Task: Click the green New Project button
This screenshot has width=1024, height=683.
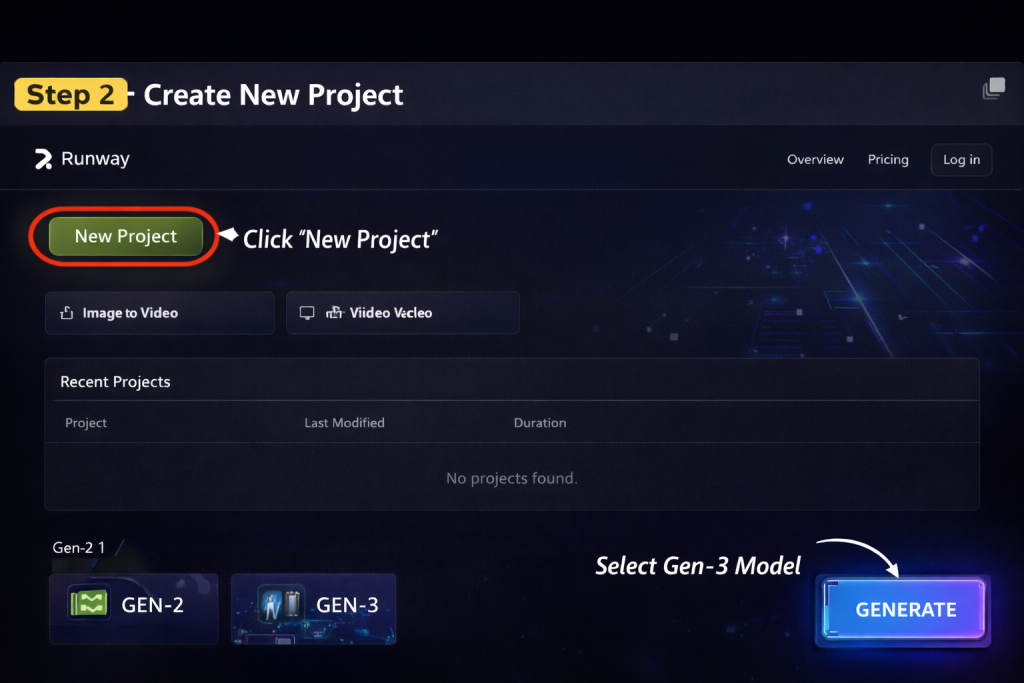Action: click(125, 236)
